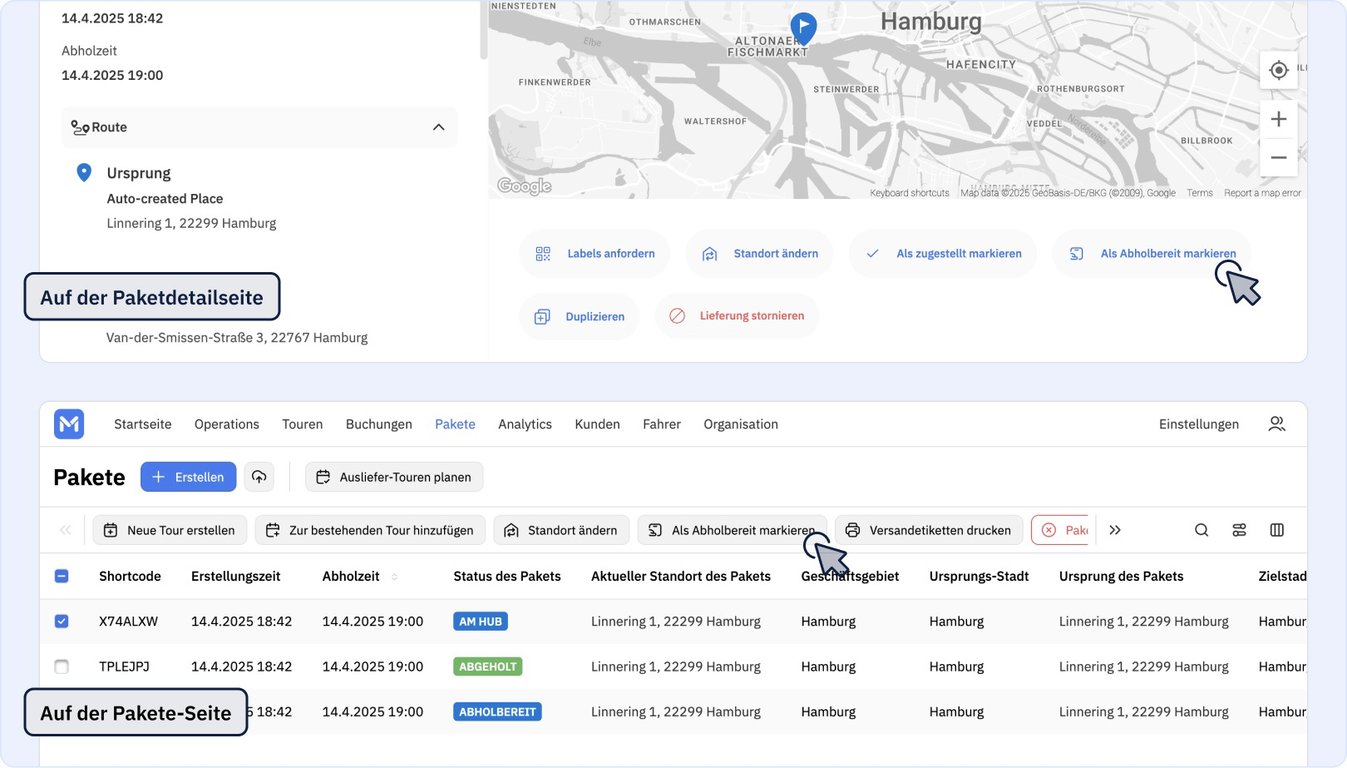
Task: Open the Kunden menu item
Action: [x=597, y=424]
